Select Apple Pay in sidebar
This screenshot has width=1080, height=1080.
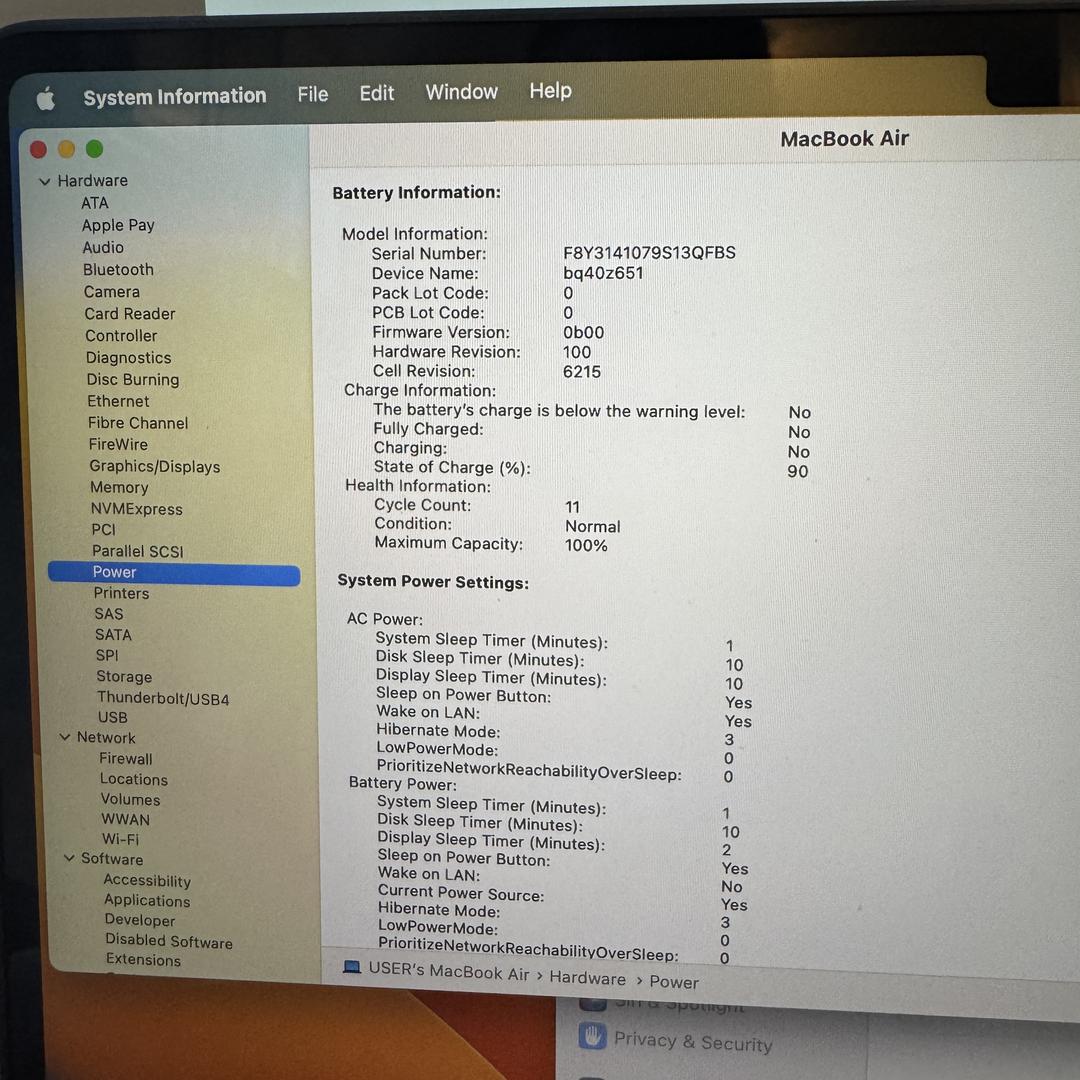(118, 225)
